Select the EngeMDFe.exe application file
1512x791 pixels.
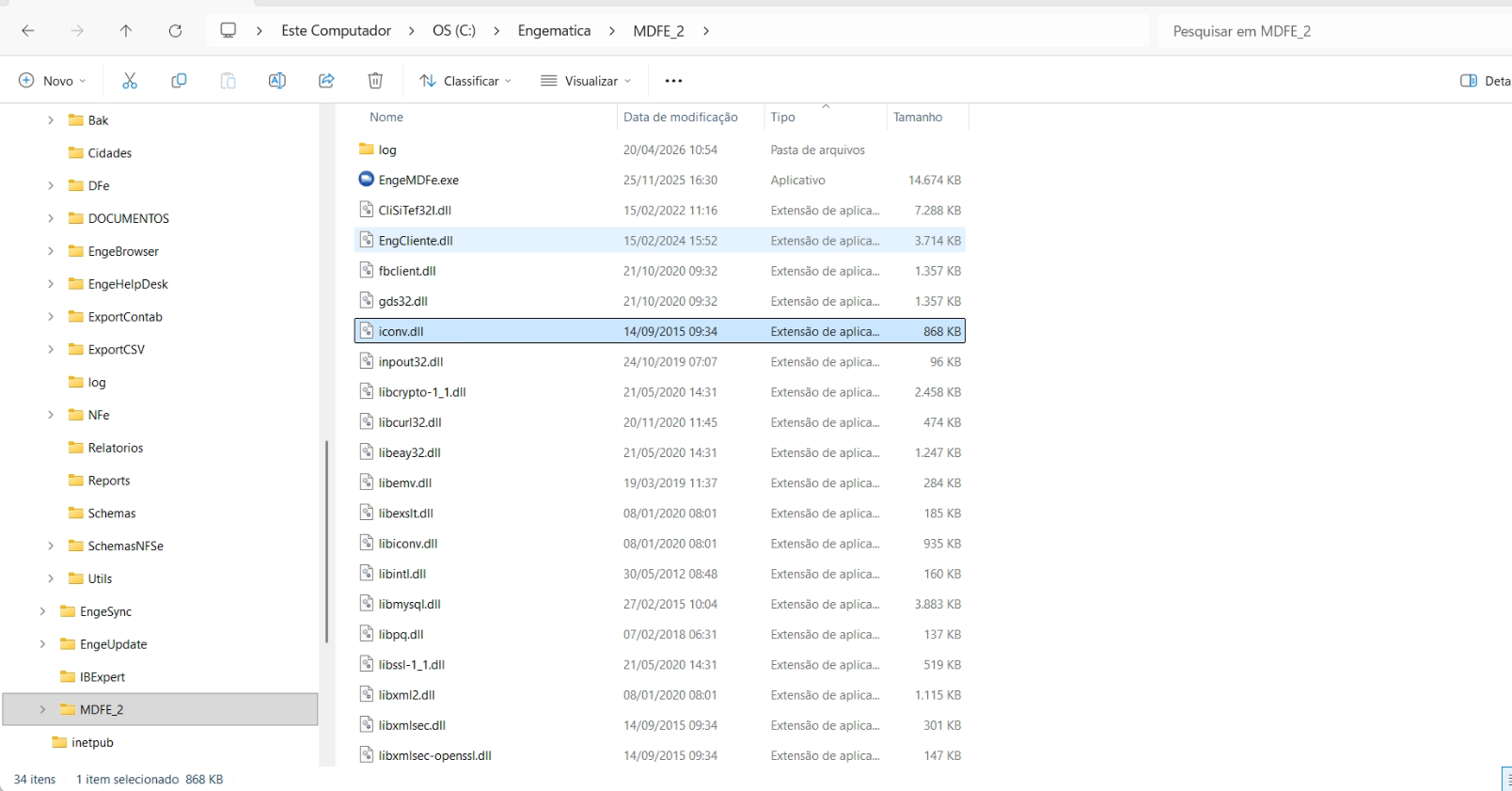pyautogui.click(x=418, y=181)
